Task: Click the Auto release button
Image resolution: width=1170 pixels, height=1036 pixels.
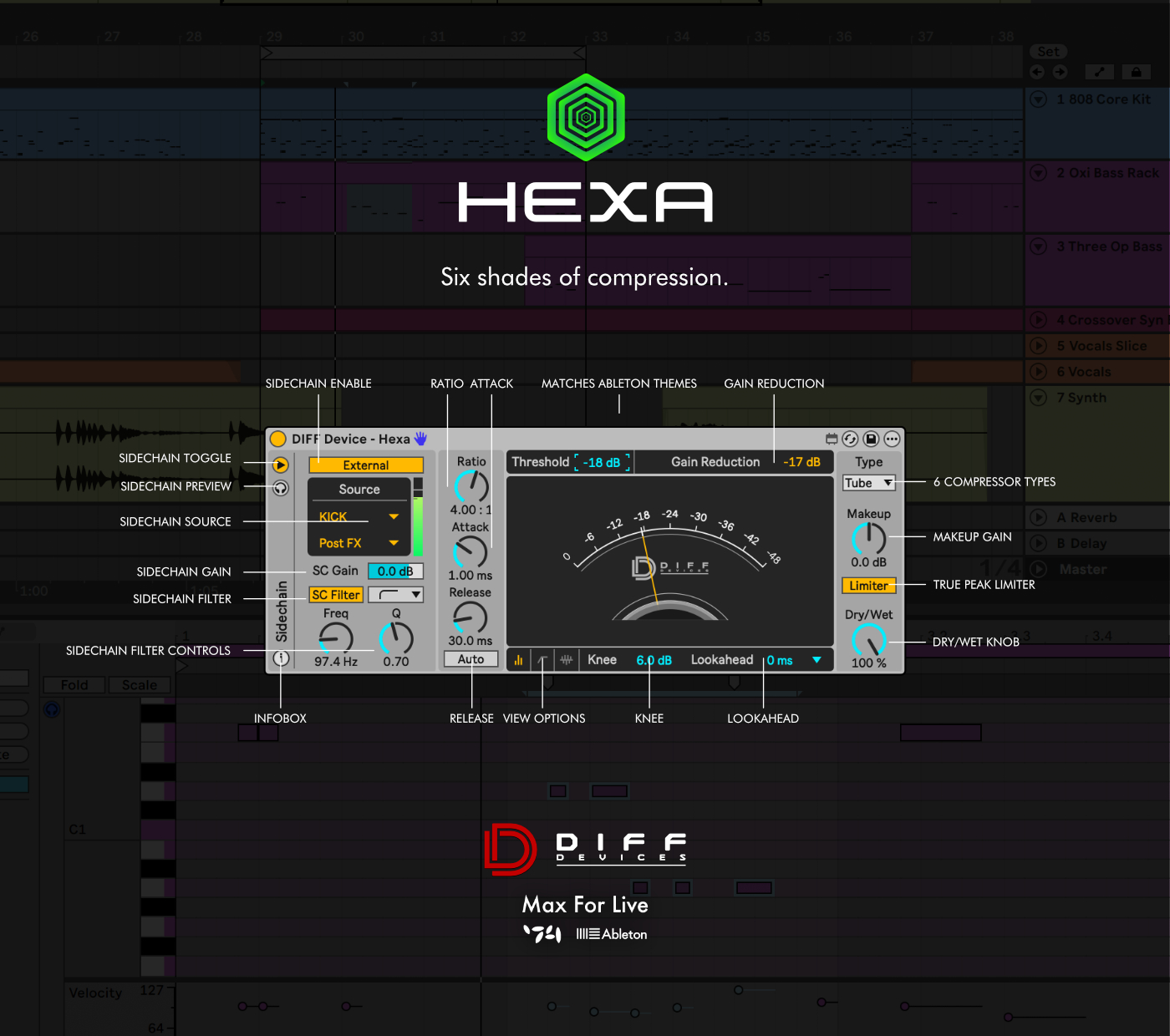Action: point(471,658)
